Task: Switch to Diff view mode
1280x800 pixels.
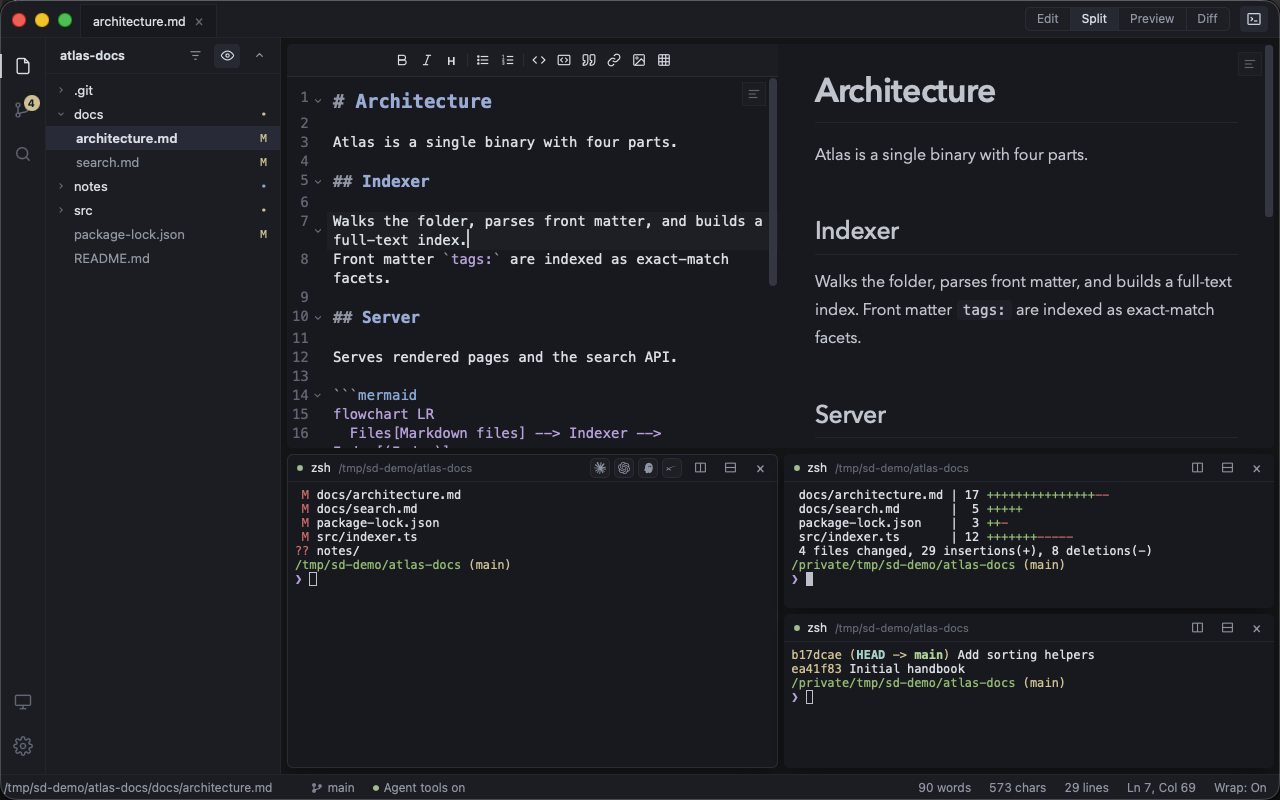Action: (x=1208, y=19)
